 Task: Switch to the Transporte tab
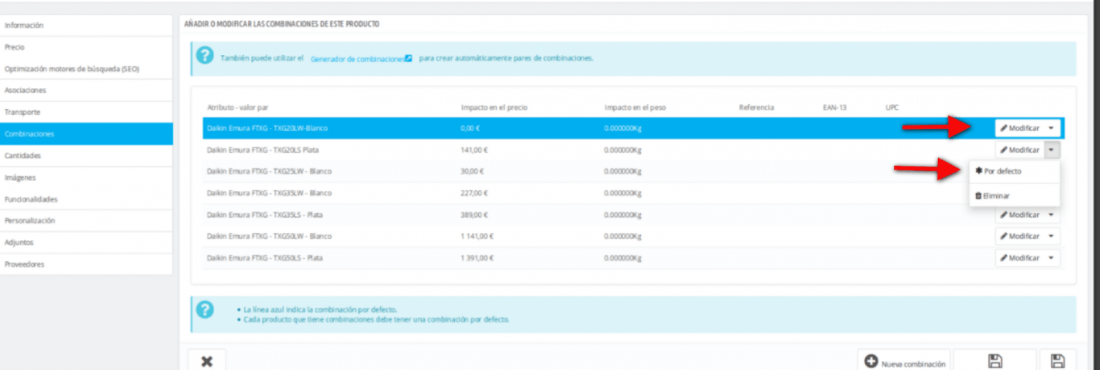(86, 112)
